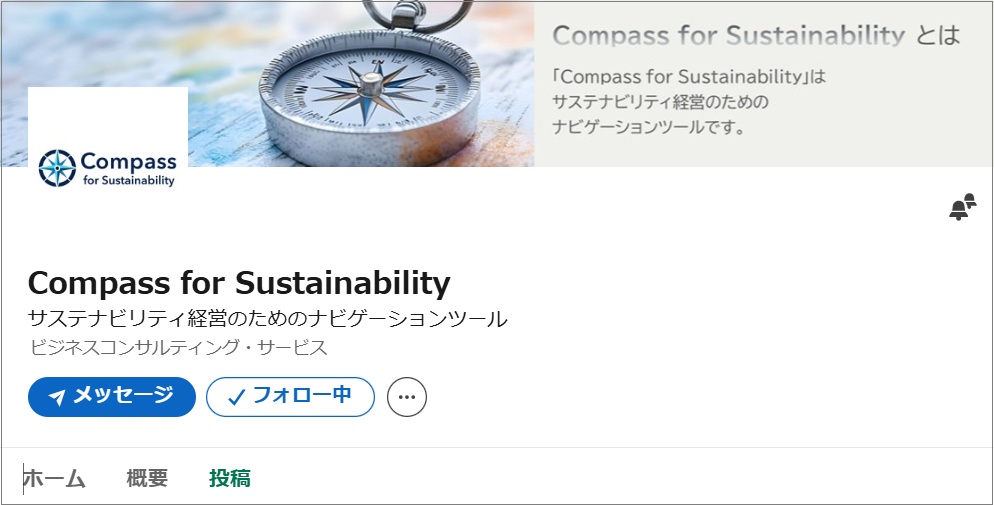
Task: Open the three-dot more options menu
Action: (406, 397)
